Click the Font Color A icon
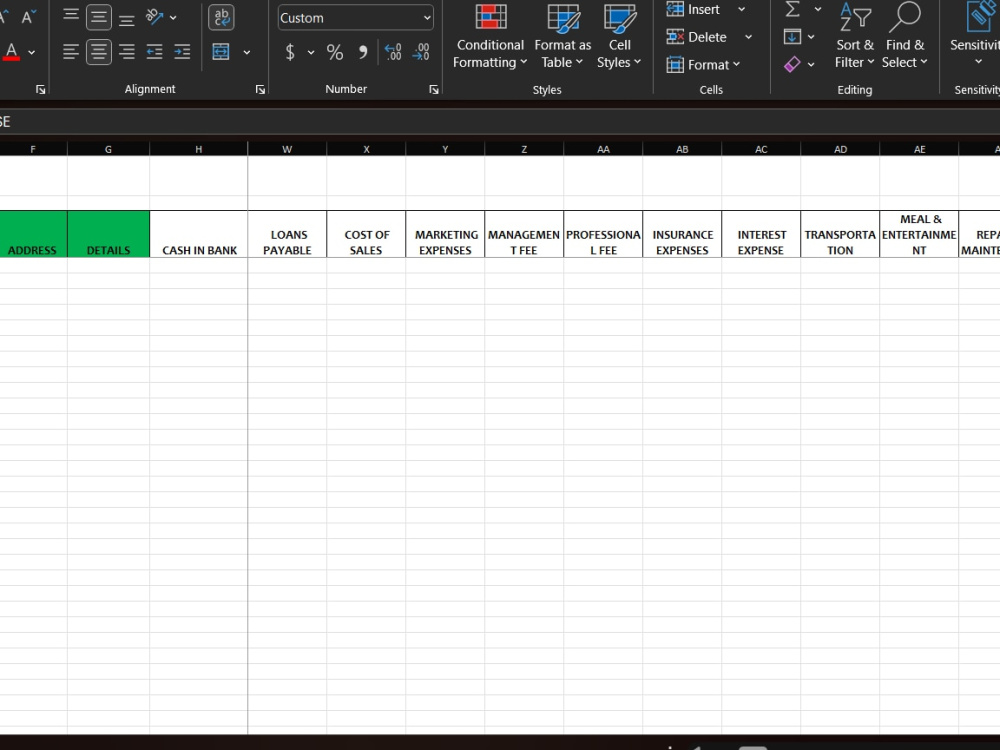The width and height of the screenshot is (1000, 750). coord(11,52)
